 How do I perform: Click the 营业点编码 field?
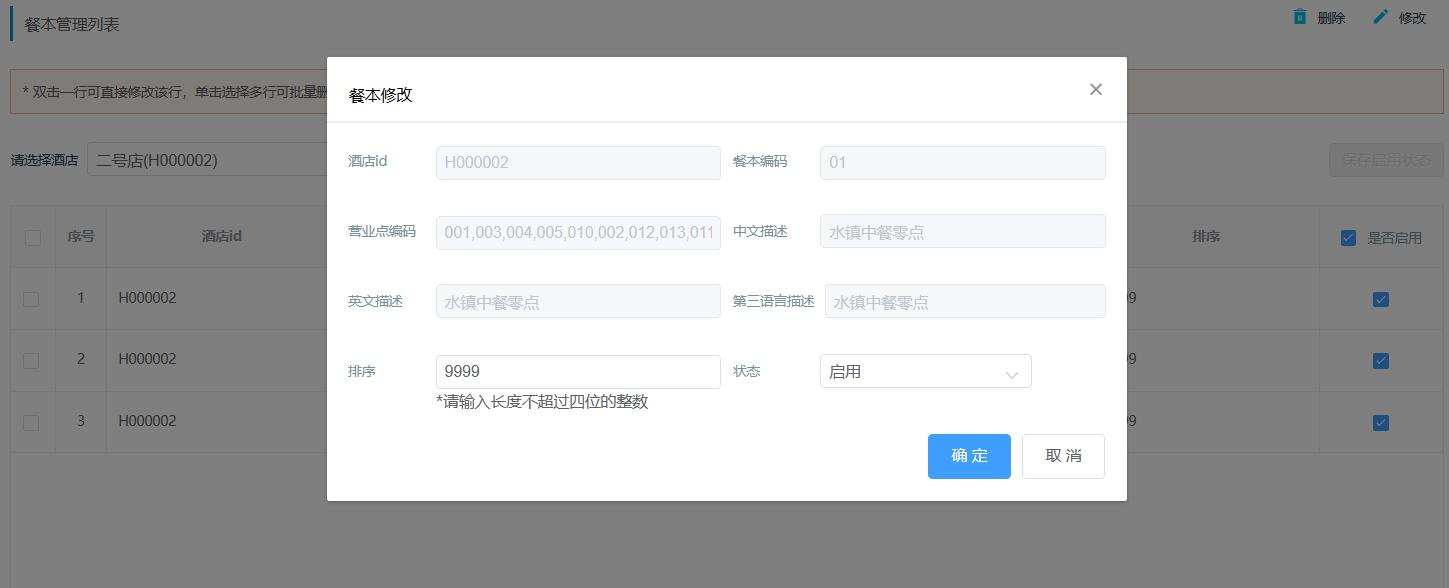(x=578, y=232)
